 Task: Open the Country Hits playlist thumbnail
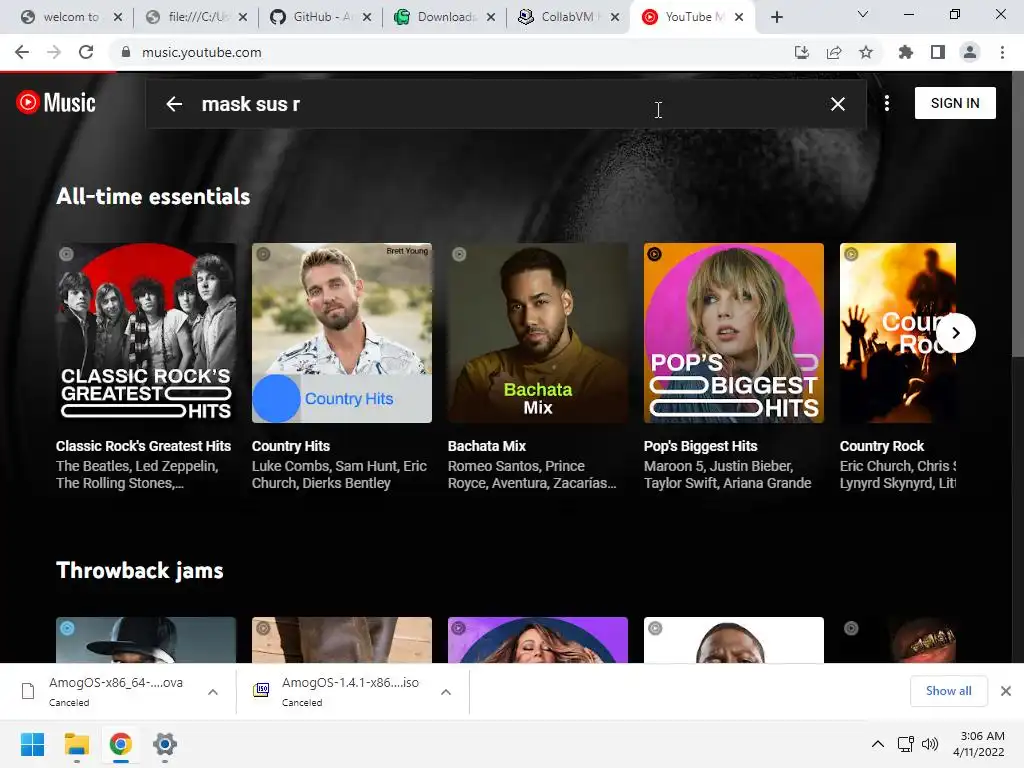point(342,333)
